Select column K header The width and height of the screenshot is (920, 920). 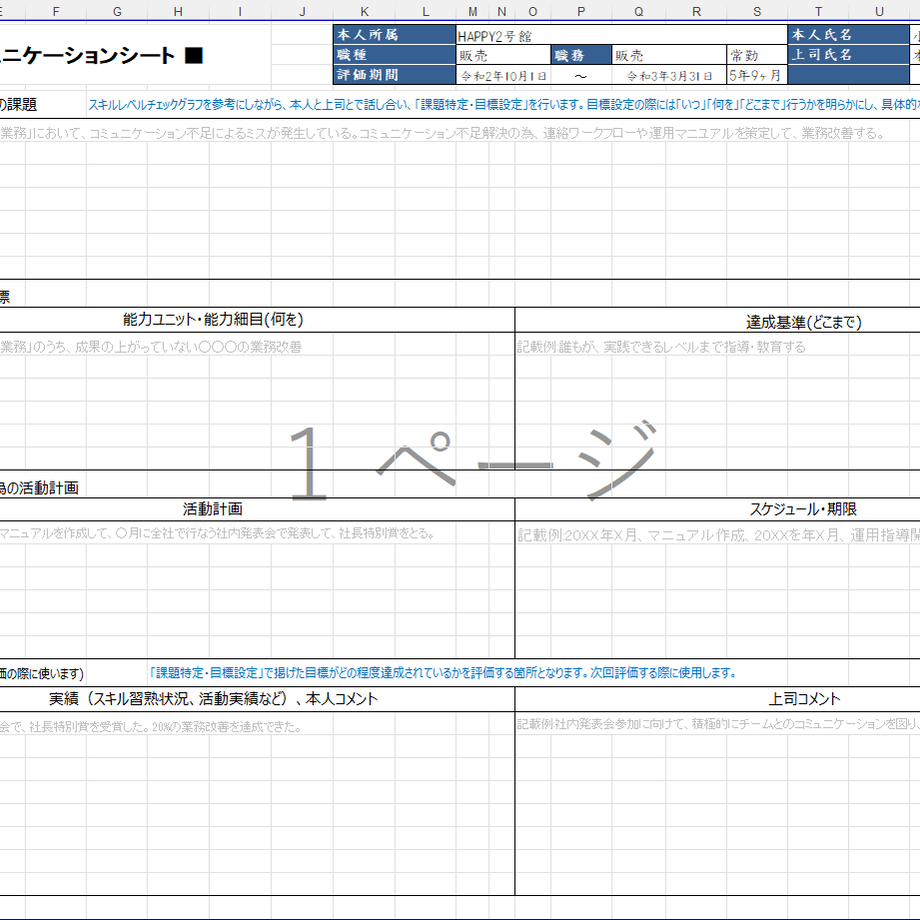click(x=364, y=11)
